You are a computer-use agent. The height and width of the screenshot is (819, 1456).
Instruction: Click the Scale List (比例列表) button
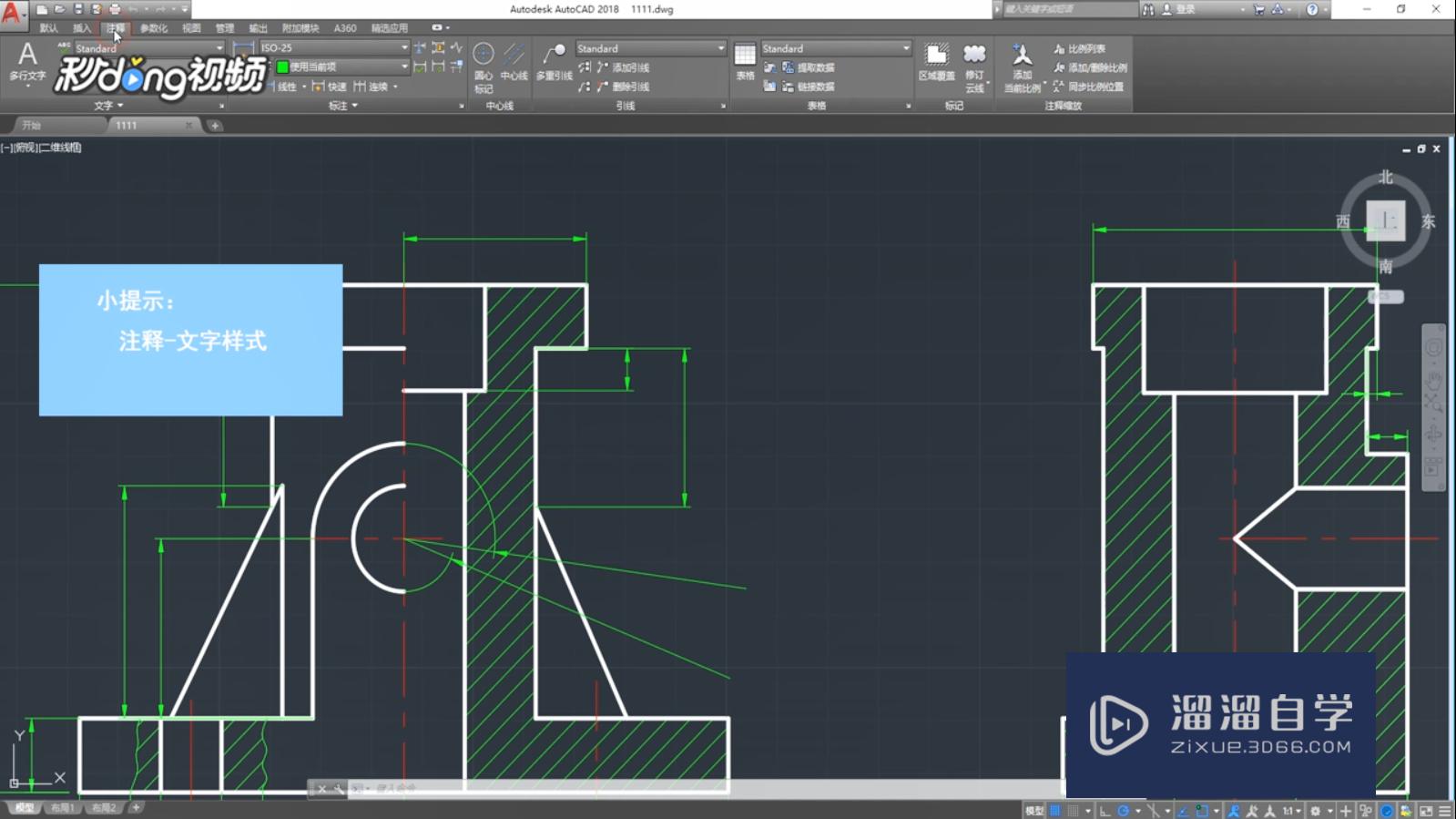pos(1080,48)
